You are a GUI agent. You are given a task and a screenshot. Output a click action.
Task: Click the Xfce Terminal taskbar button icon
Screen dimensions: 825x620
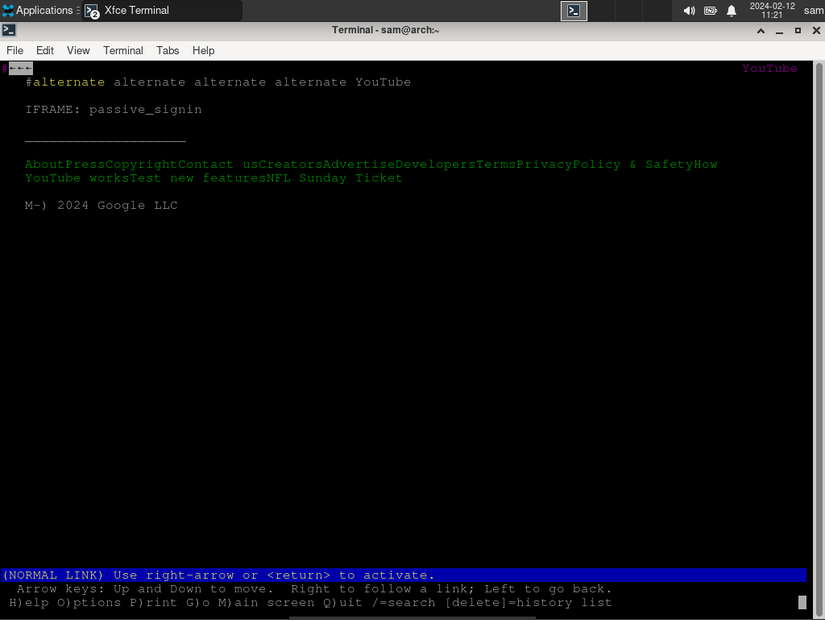tap(93, 11)
